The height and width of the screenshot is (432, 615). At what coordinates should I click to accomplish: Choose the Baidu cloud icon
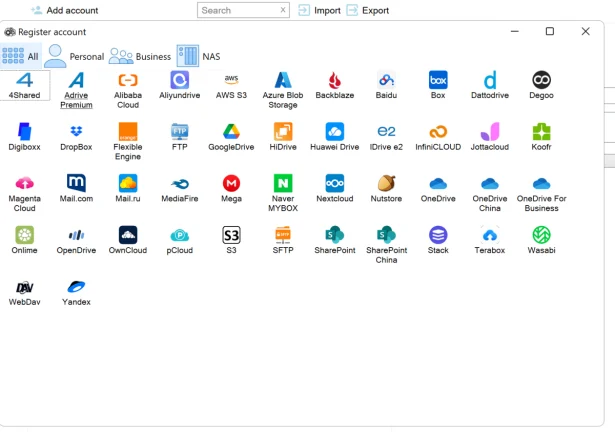[386, 86]
